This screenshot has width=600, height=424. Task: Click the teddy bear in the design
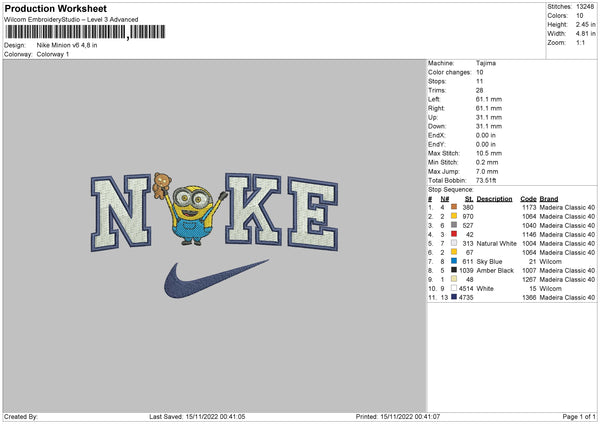point(162,185)
